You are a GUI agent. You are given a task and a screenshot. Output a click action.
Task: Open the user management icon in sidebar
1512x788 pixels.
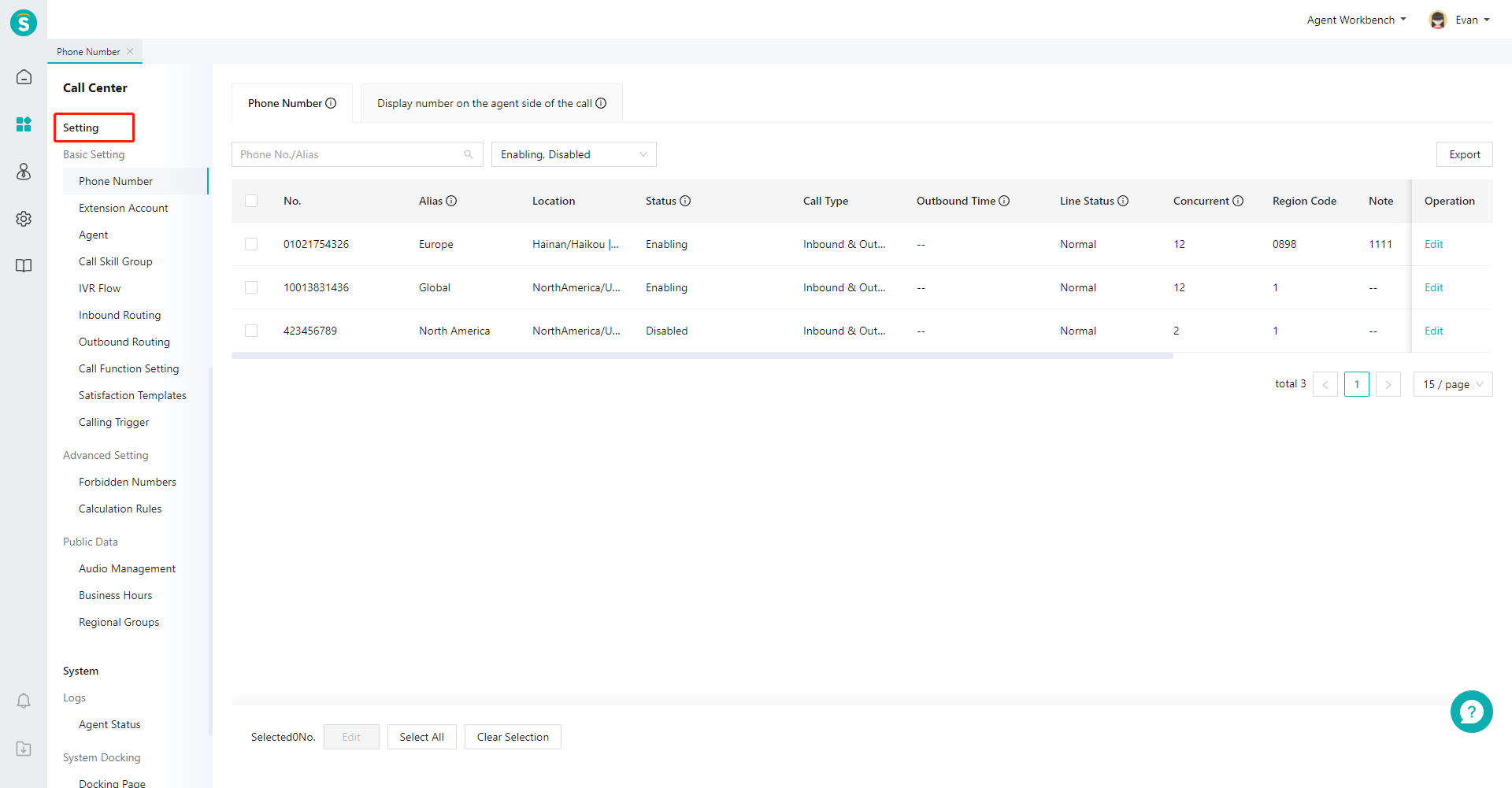pyautogui.click(x=24, y=172)
